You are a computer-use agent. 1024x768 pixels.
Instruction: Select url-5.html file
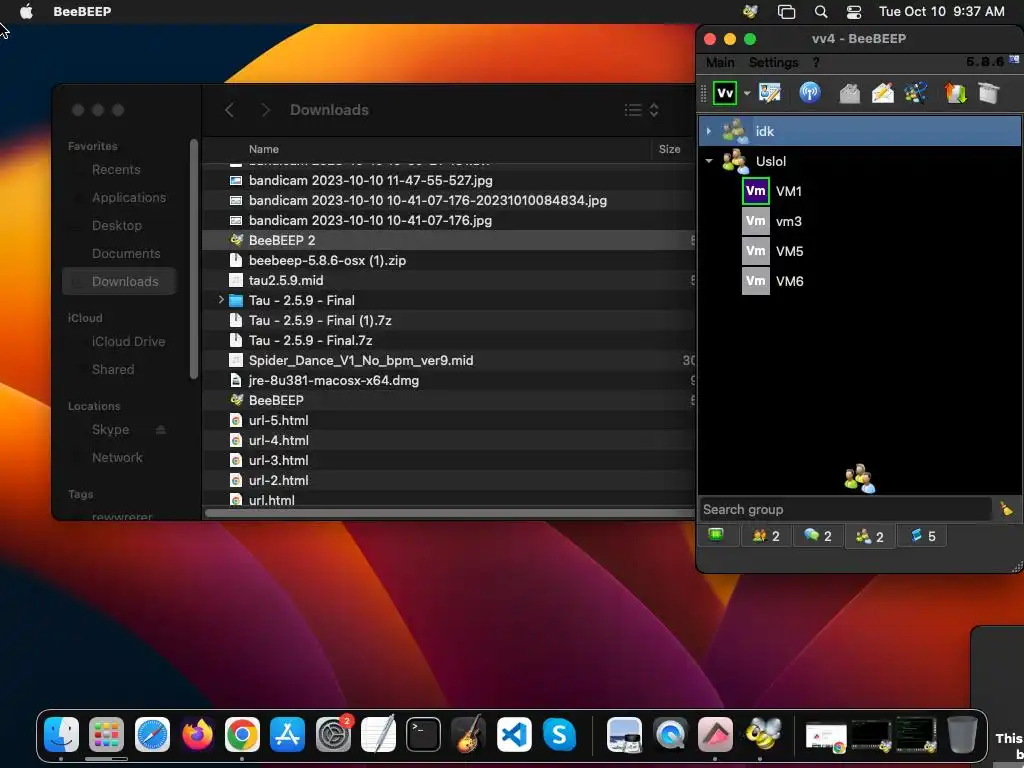tap(449, 421)
